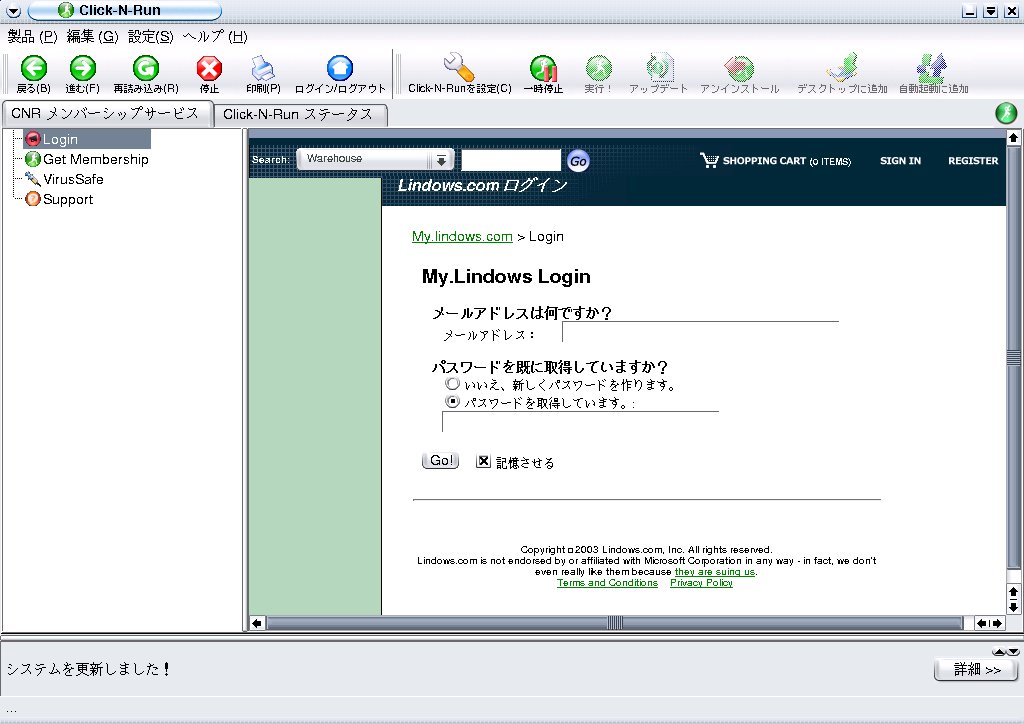Image resolution: width=1024 pixels, height=724 pixels.
Task: Click SIGN IN link in header
Action: (x=900, y=161)
